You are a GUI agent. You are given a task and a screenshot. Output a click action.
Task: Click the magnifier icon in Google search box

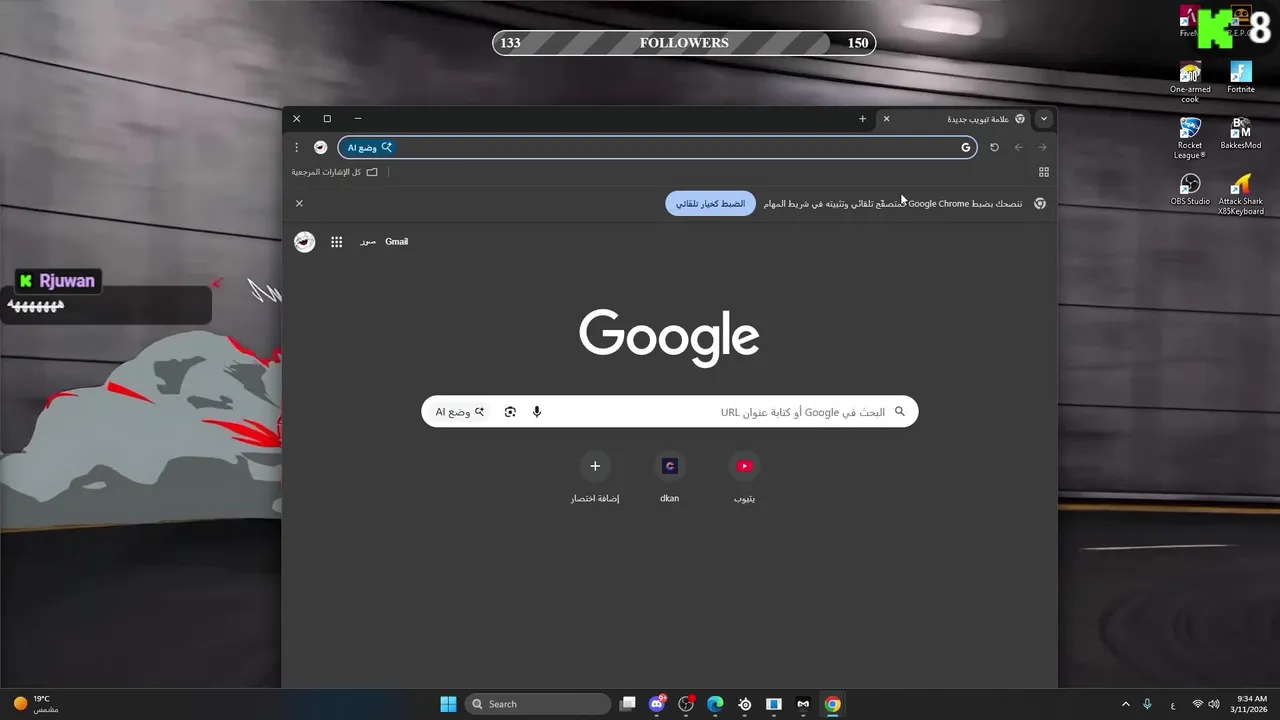tap(899, 412)
